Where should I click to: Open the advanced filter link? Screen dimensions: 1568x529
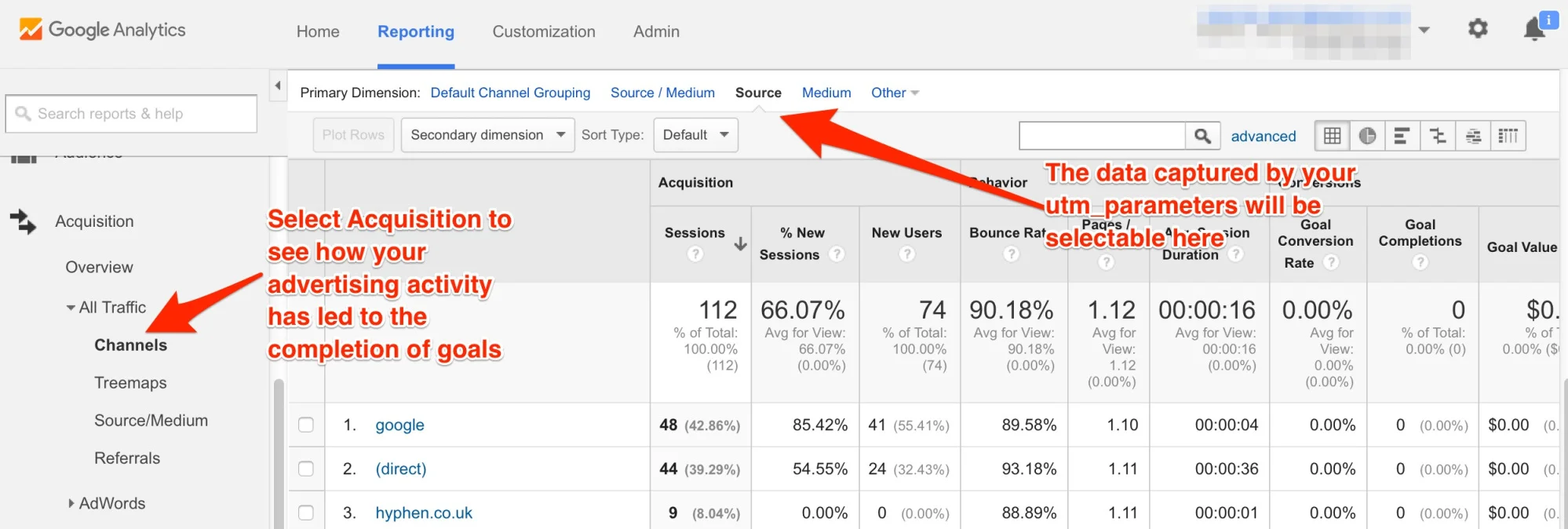point(1264,137)
